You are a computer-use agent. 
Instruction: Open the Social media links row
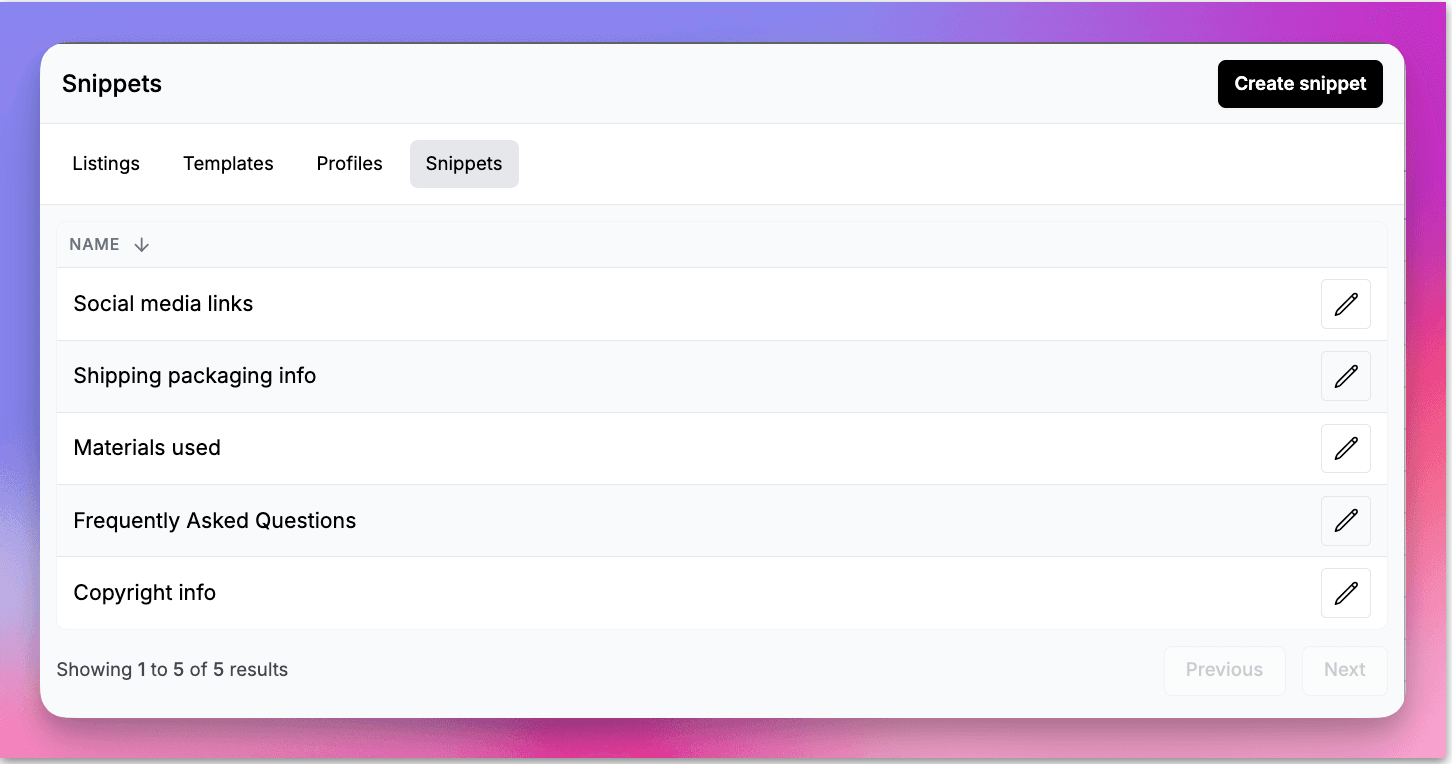tap(722, 304)
